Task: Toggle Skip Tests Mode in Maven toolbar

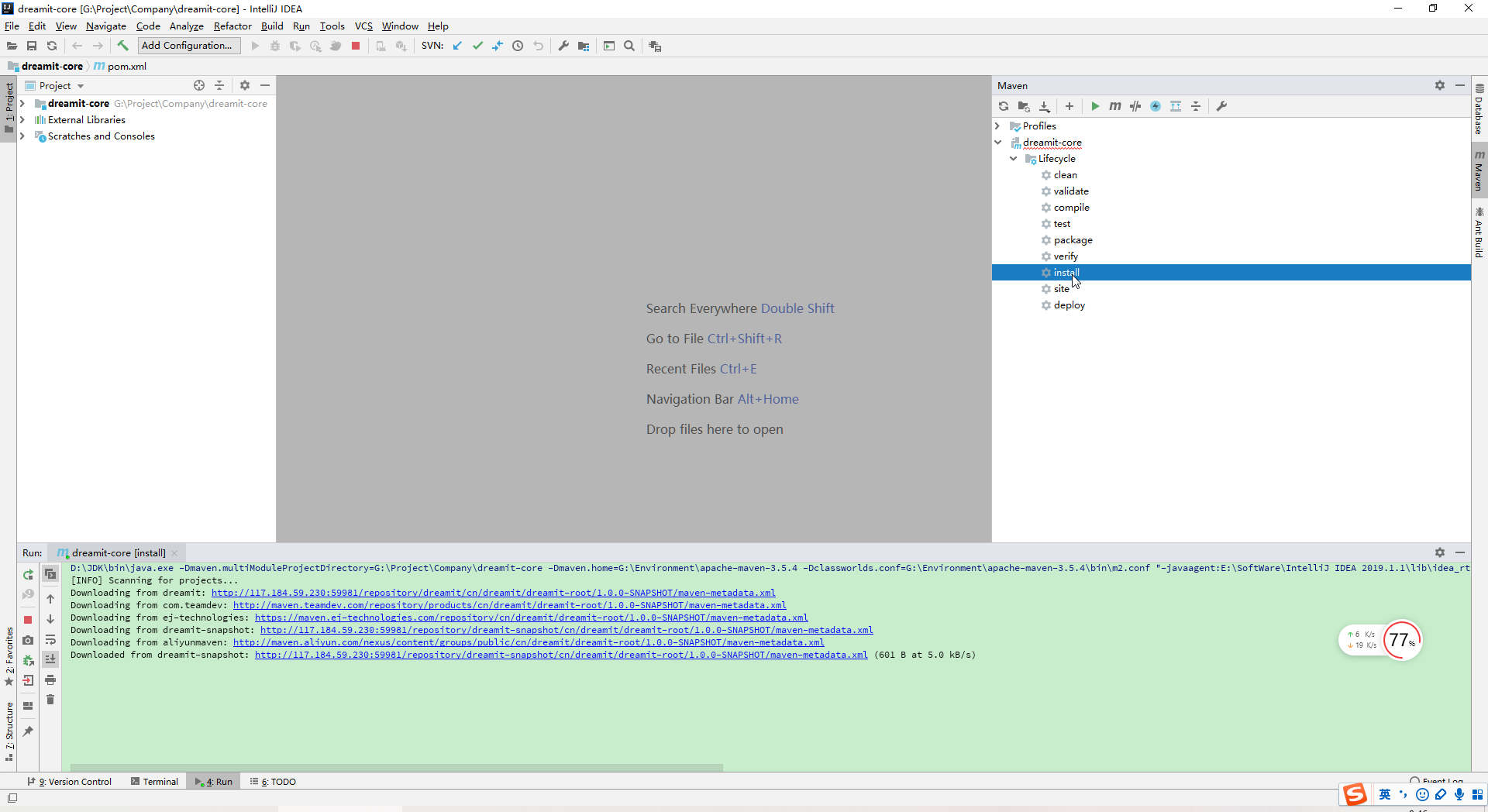Action: click(x=1156, y=106)
